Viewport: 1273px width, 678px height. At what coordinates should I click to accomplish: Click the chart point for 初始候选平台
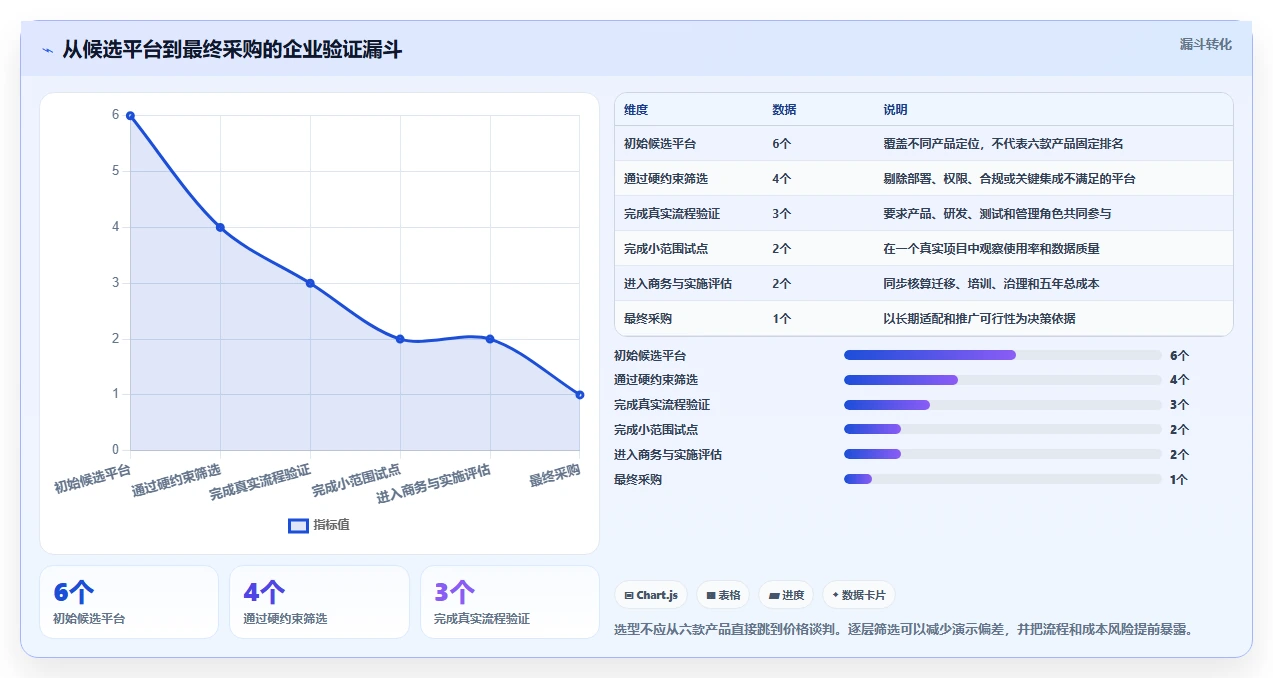[x=130, y=116]
